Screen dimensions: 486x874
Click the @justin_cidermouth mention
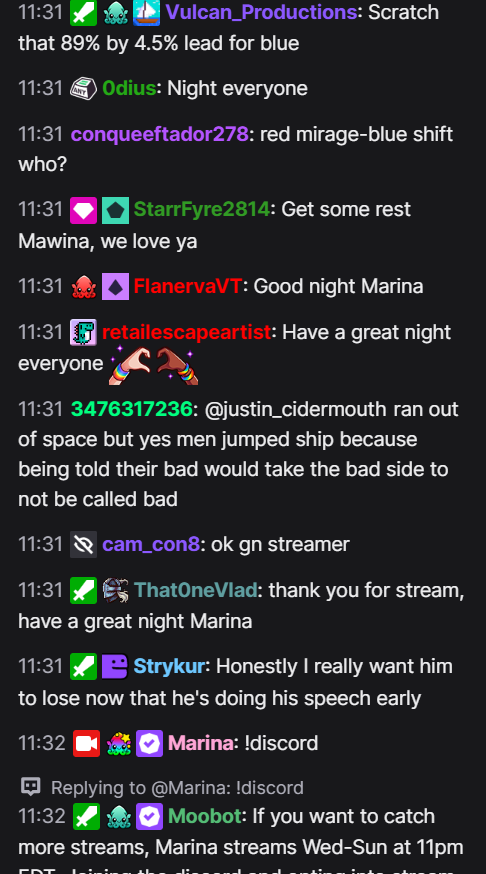(x=295, y=410)
